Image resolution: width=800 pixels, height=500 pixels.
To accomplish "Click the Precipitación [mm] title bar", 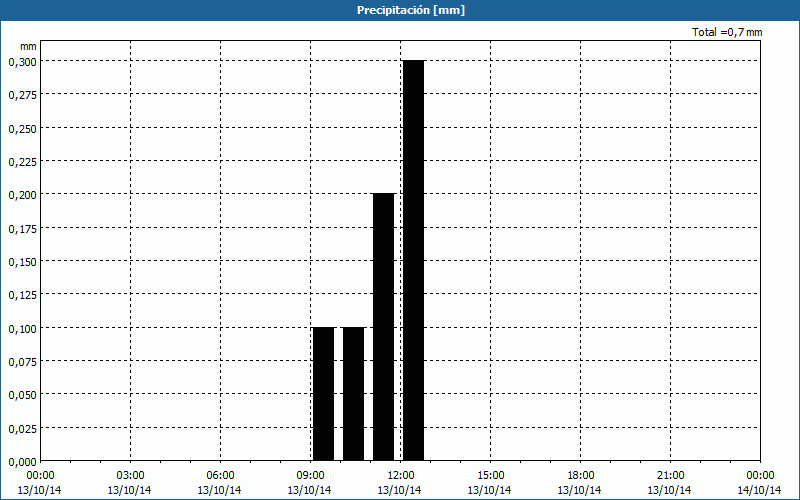I will tap(400, 10).
